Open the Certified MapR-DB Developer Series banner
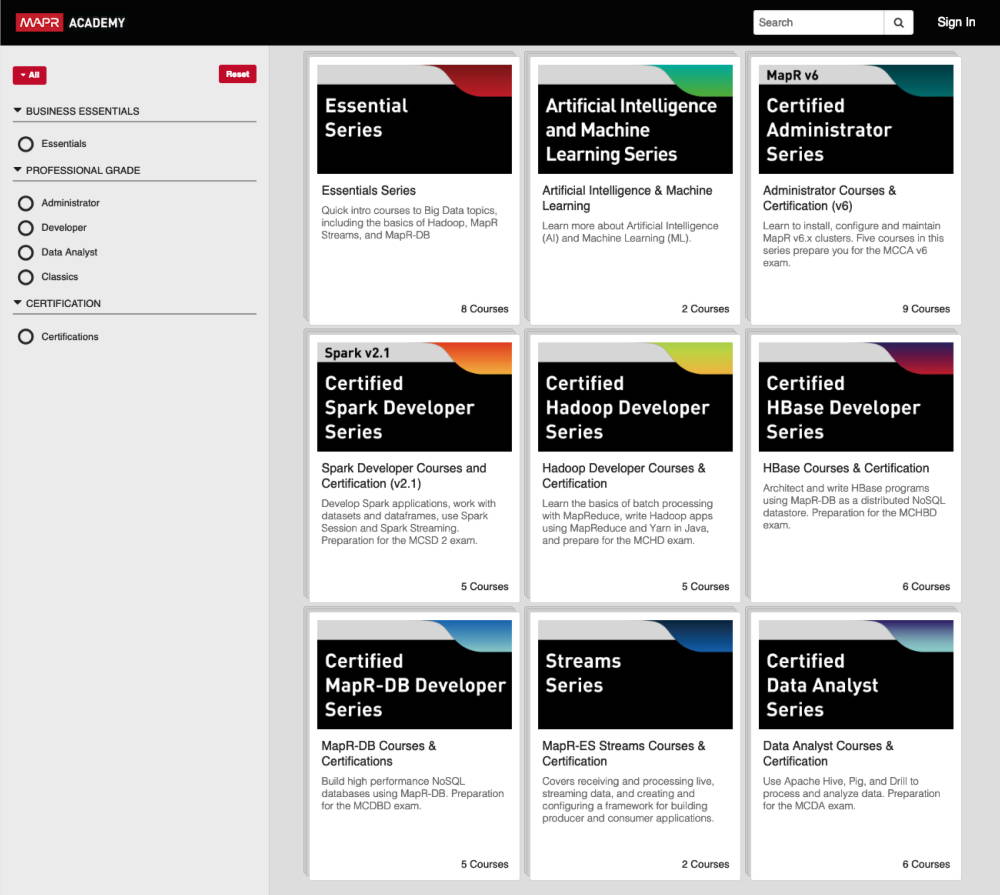The width and height of the screenshot is (1000, 895). tap(415, 674)
